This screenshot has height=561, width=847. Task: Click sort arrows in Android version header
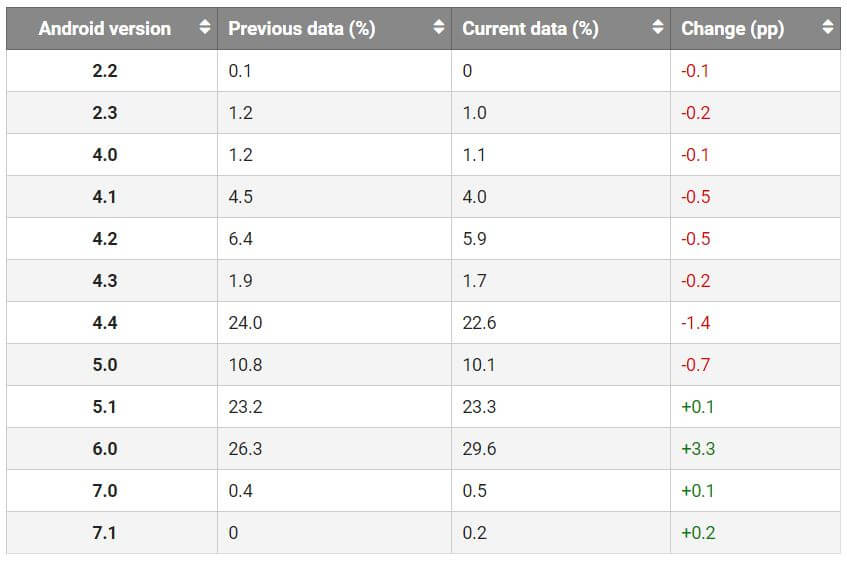(x=205, y=28)
